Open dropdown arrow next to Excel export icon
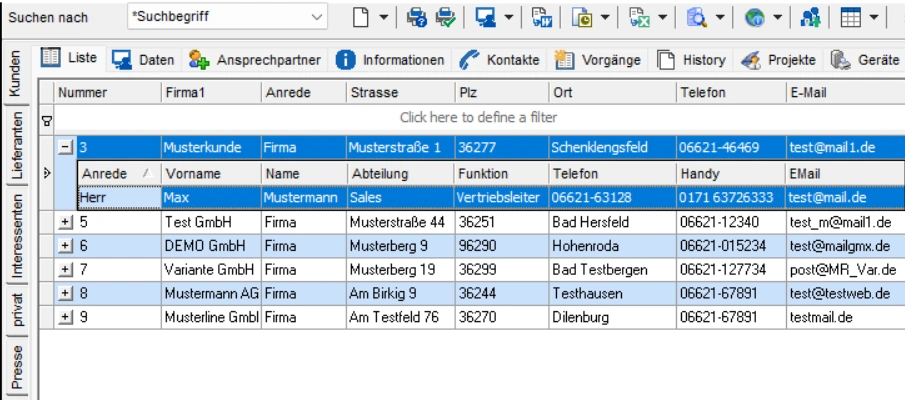 click(x=663, y=17)
